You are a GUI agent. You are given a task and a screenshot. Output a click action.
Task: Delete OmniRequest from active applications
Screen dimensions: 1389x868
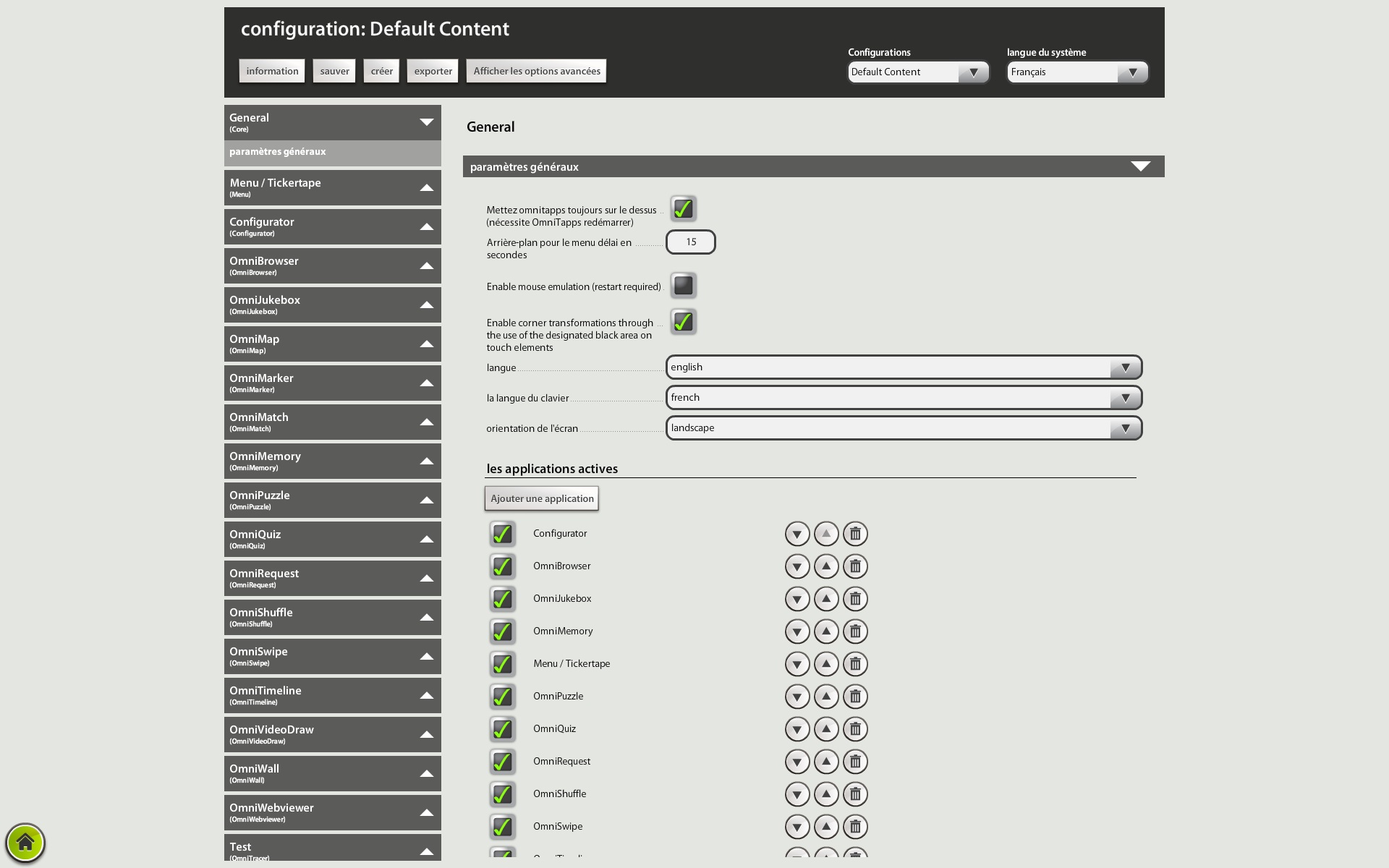[855, 762]
